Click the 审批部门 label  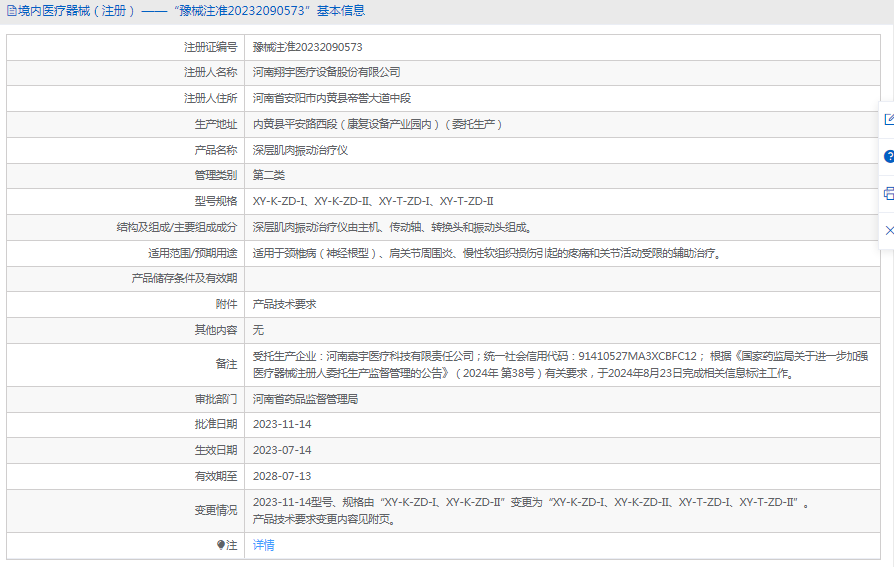click(x=216, y=399)
